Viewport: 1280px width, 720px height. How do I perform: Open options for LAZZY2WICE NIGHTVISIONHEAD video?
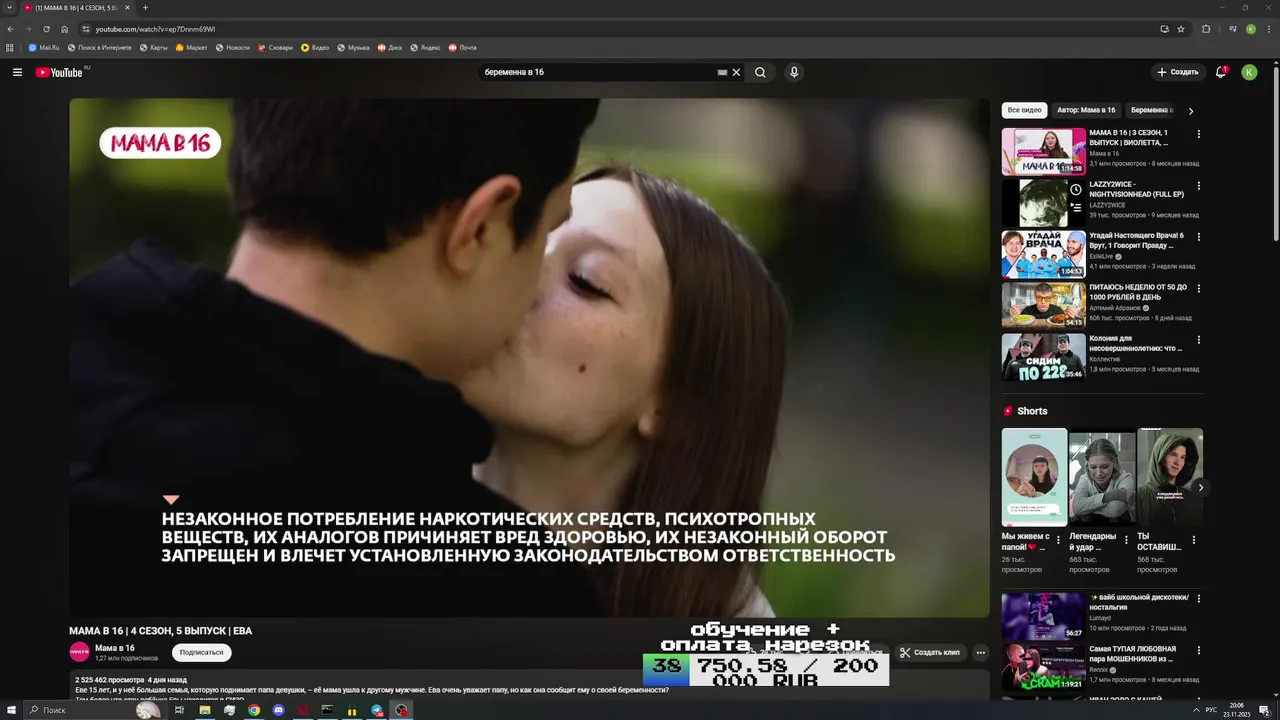coord(1199,186)
